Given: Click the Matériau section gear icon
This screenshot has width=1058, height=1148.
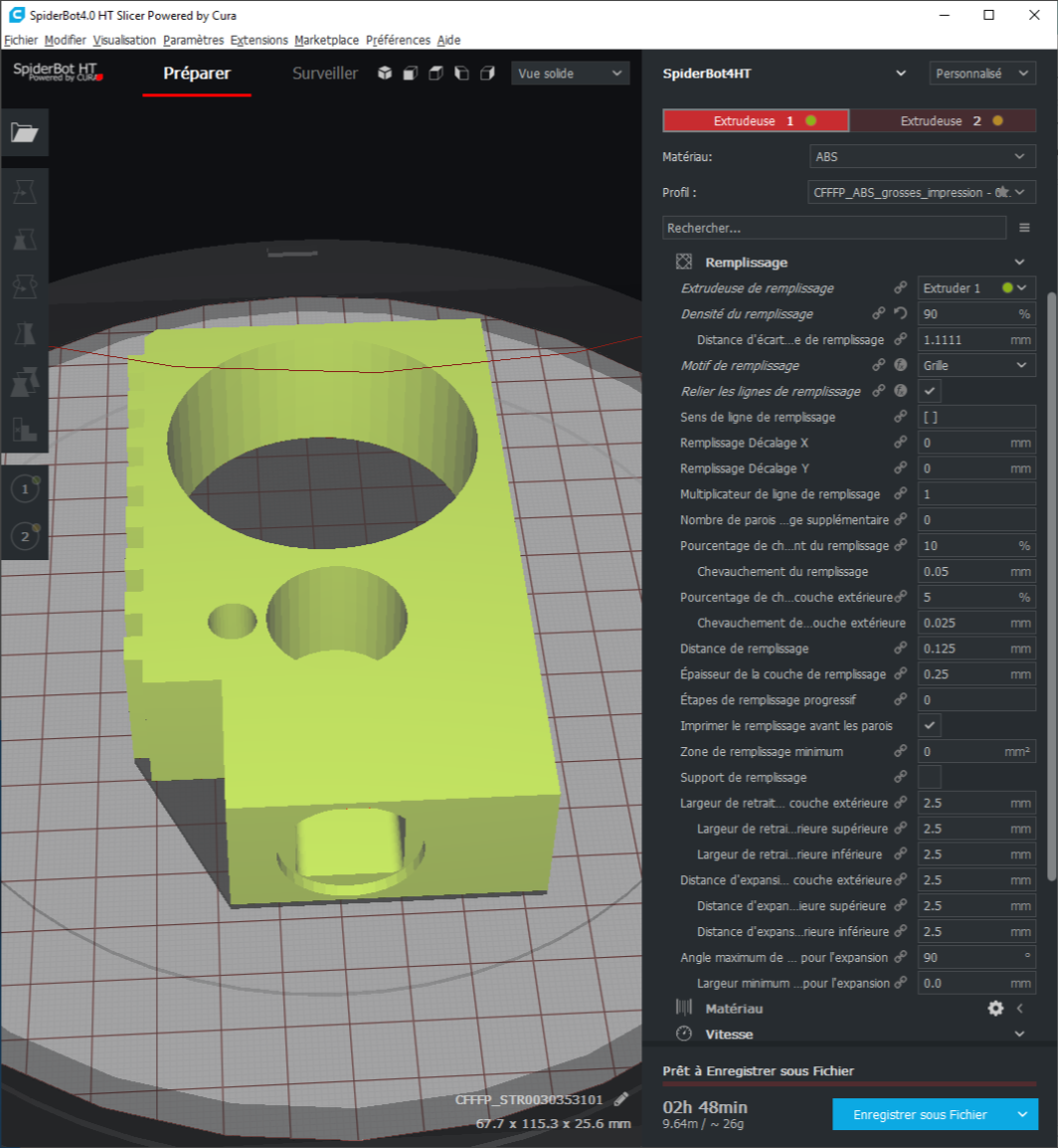Looking at the screenshot, I should pos(995,1008).
